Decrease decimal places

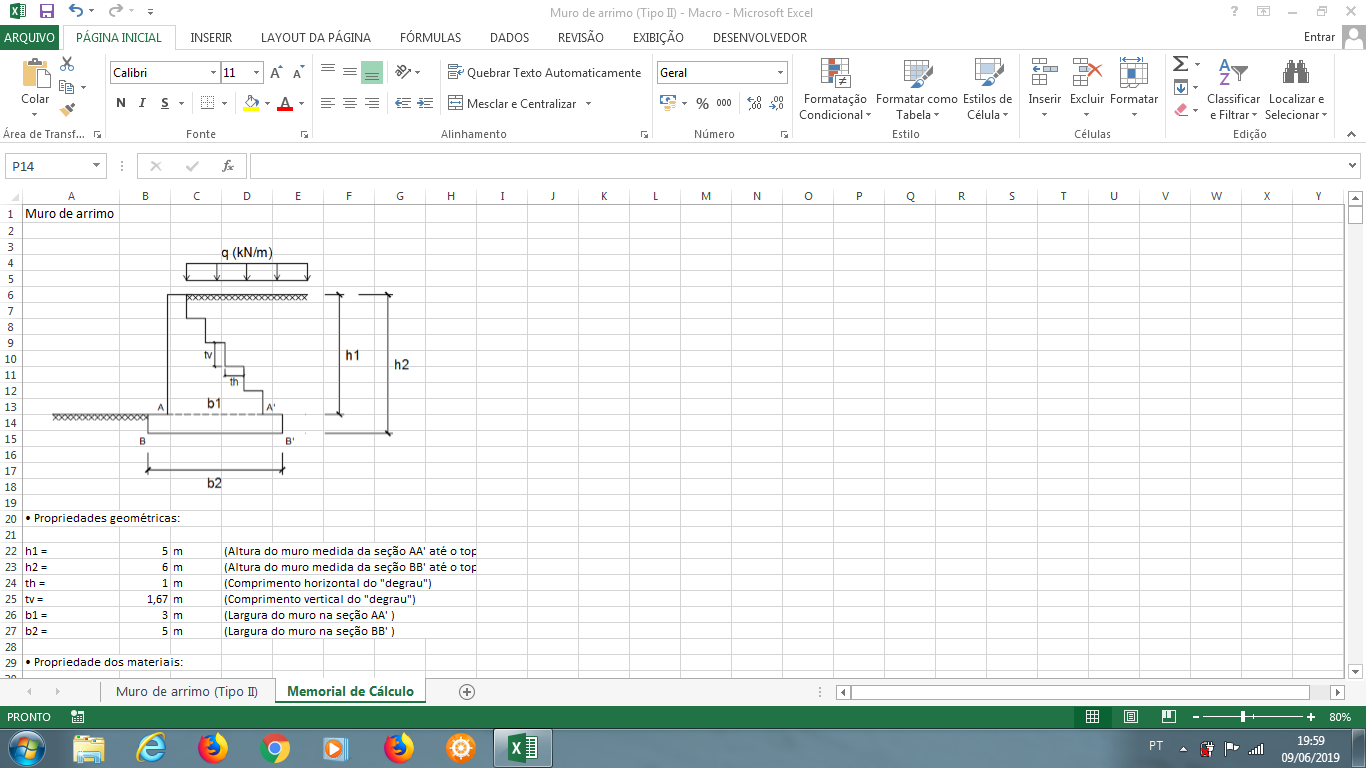click(x=777, y=103)
